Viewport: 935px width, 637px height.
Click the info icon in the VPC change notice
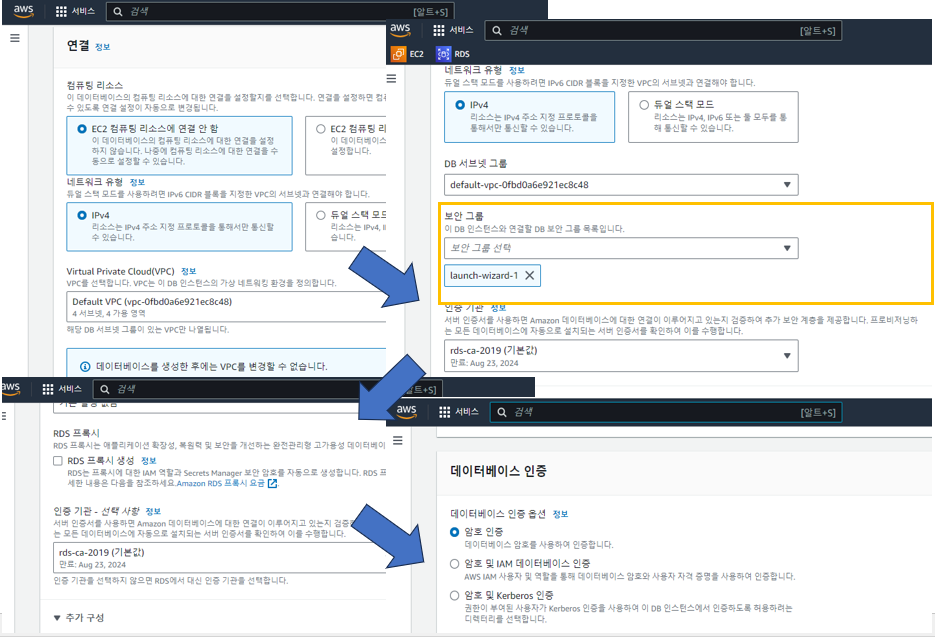coord(85,366)
